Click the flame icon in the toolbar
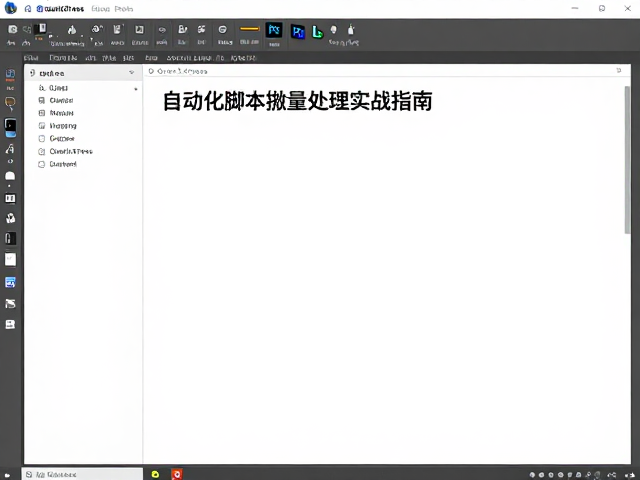Screen dimensions: 640x480 (72, 30)
